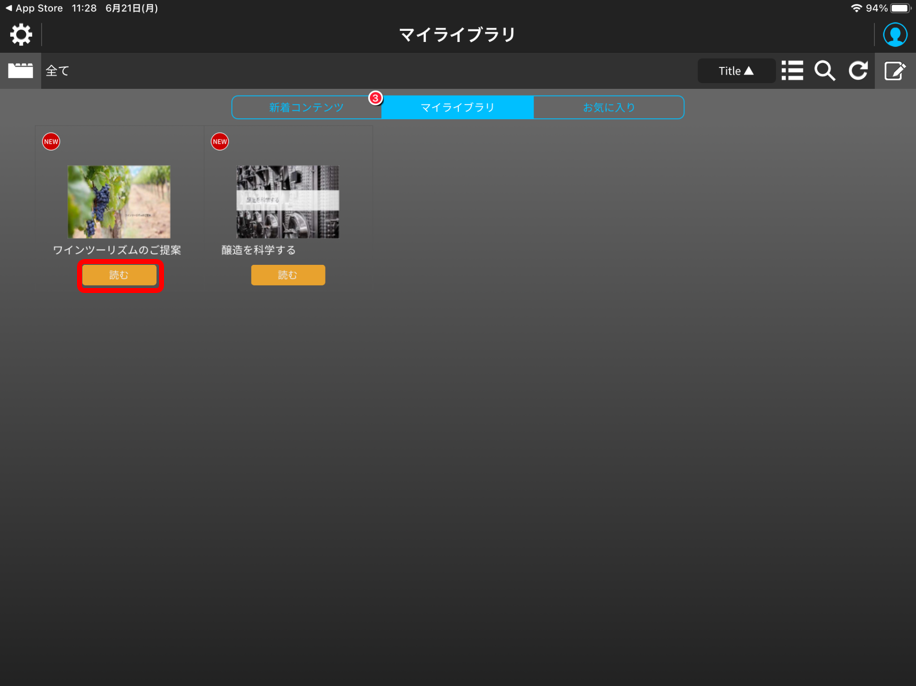Tap the edit pencil icon
This screenshot has width=916, height=686.
coord(895,71)
